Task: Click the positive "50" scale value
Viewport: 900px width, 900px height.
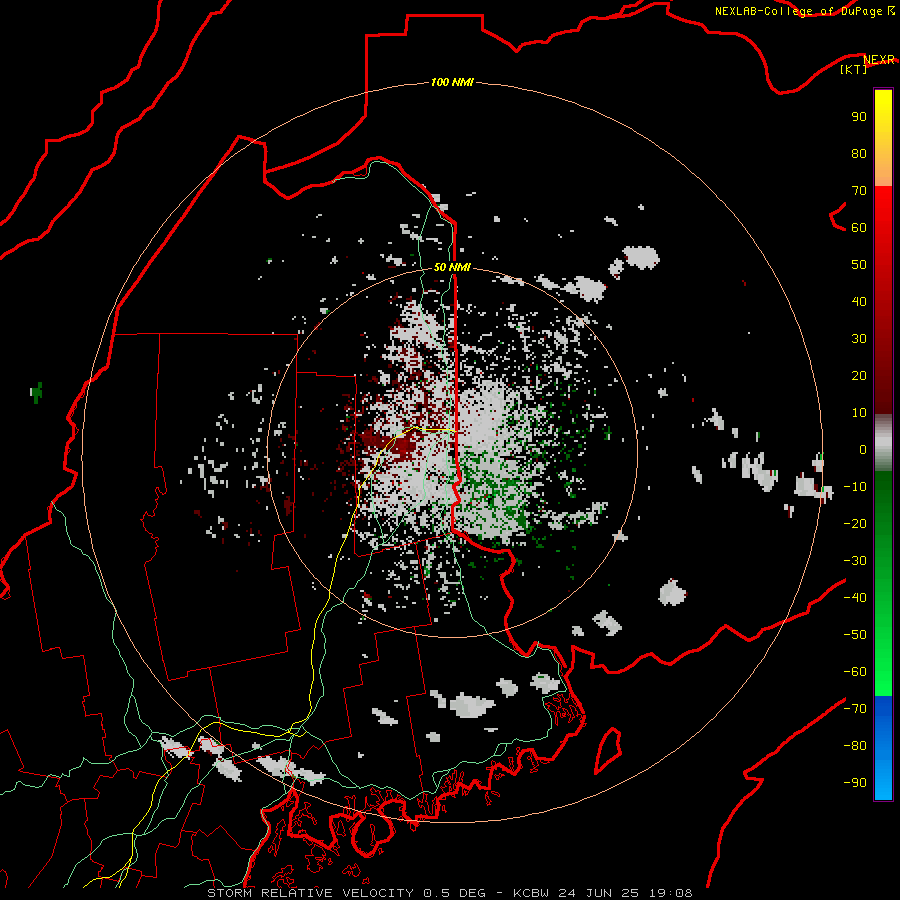Action: (x=859, y=265)
